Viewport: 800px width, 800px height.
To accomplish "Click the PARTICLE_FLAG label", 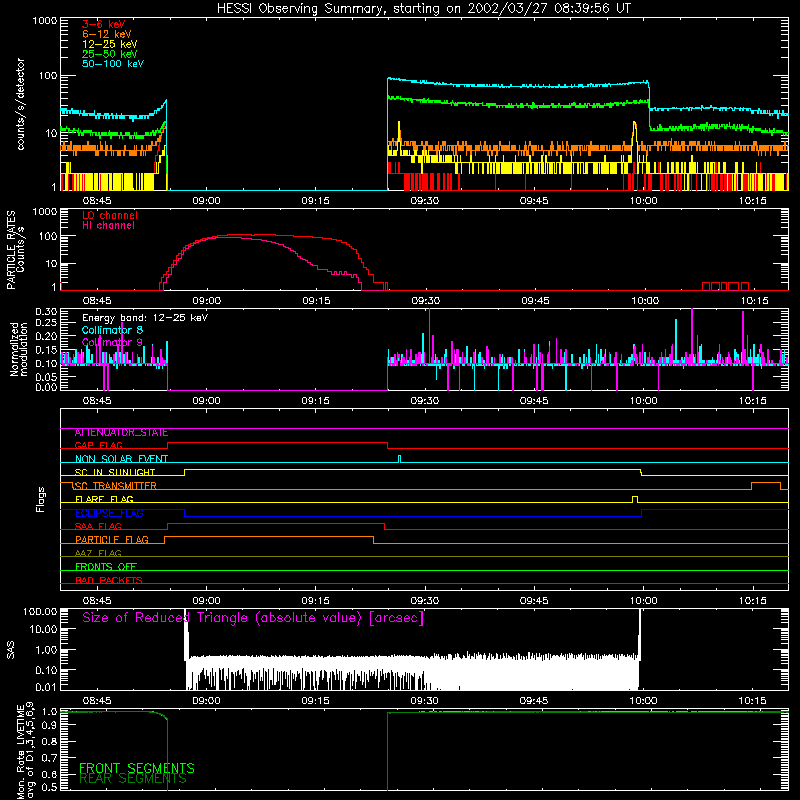I will (x=112, y=540).
